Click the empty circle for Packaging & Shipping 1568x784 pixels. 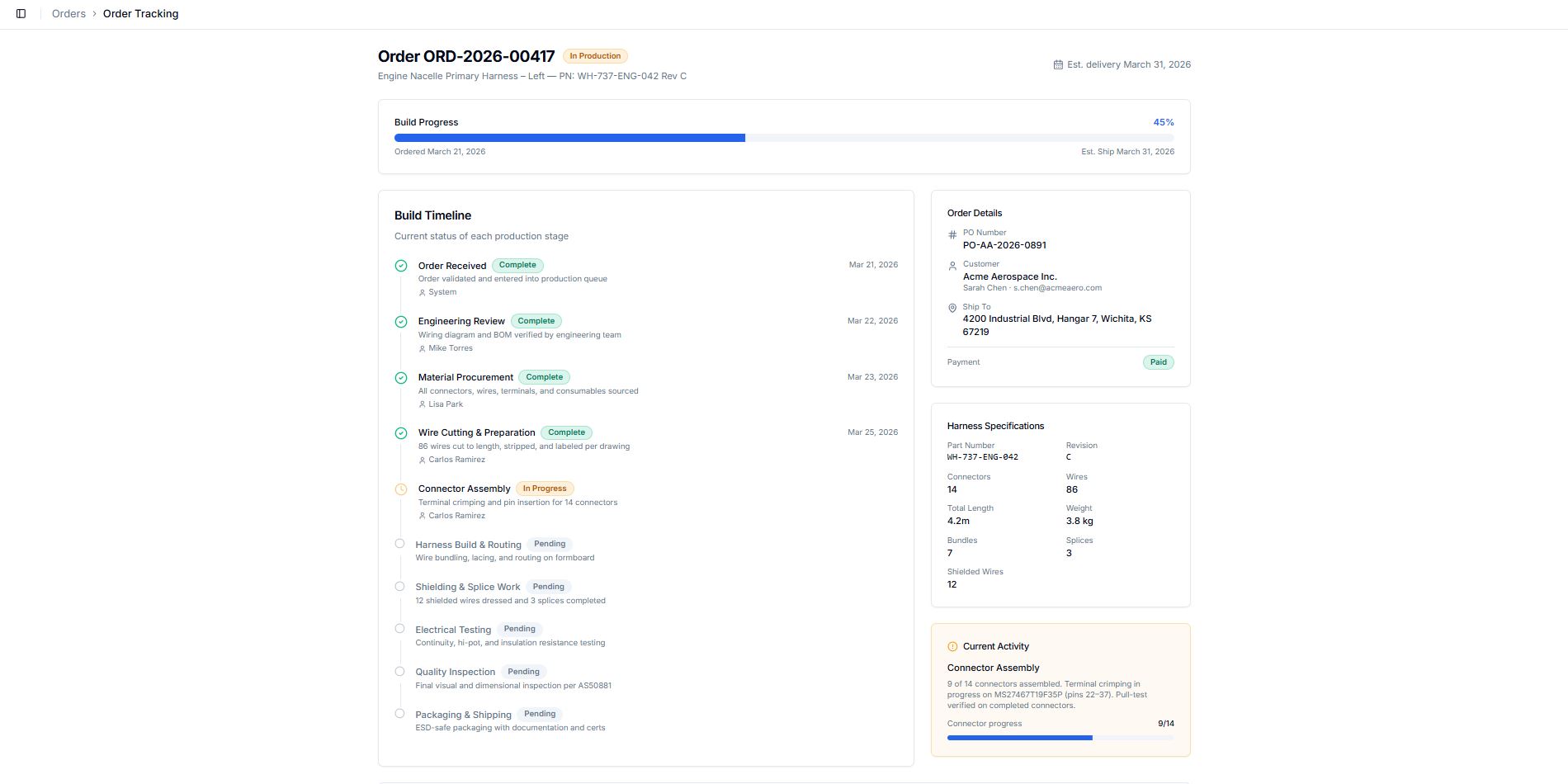(x=399, y=714)
